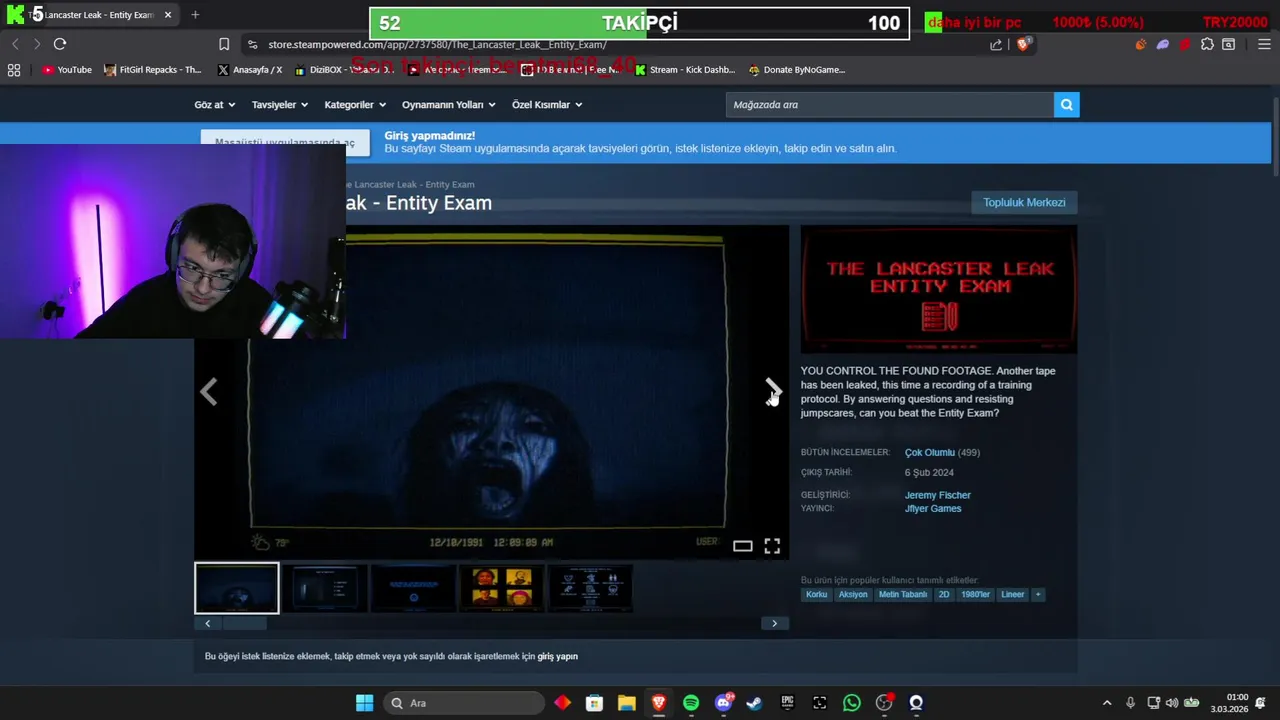This screenshot has height=720, width=1280.
Task: Click Topluluk Merkezi button
Action: 1024,202
